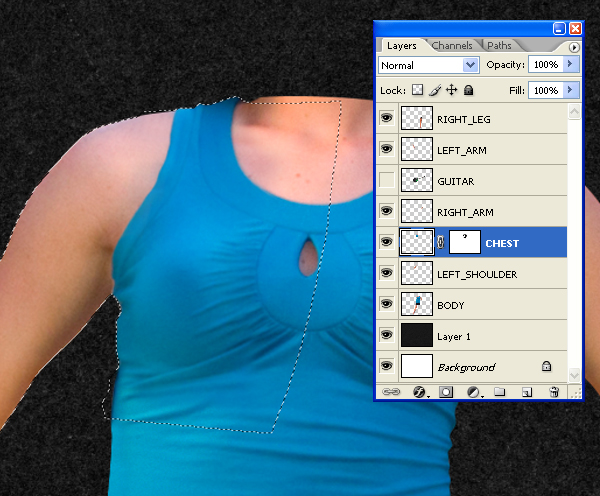Create a new layer icon
The image size is (600, 496).
(x=527, y=392)
